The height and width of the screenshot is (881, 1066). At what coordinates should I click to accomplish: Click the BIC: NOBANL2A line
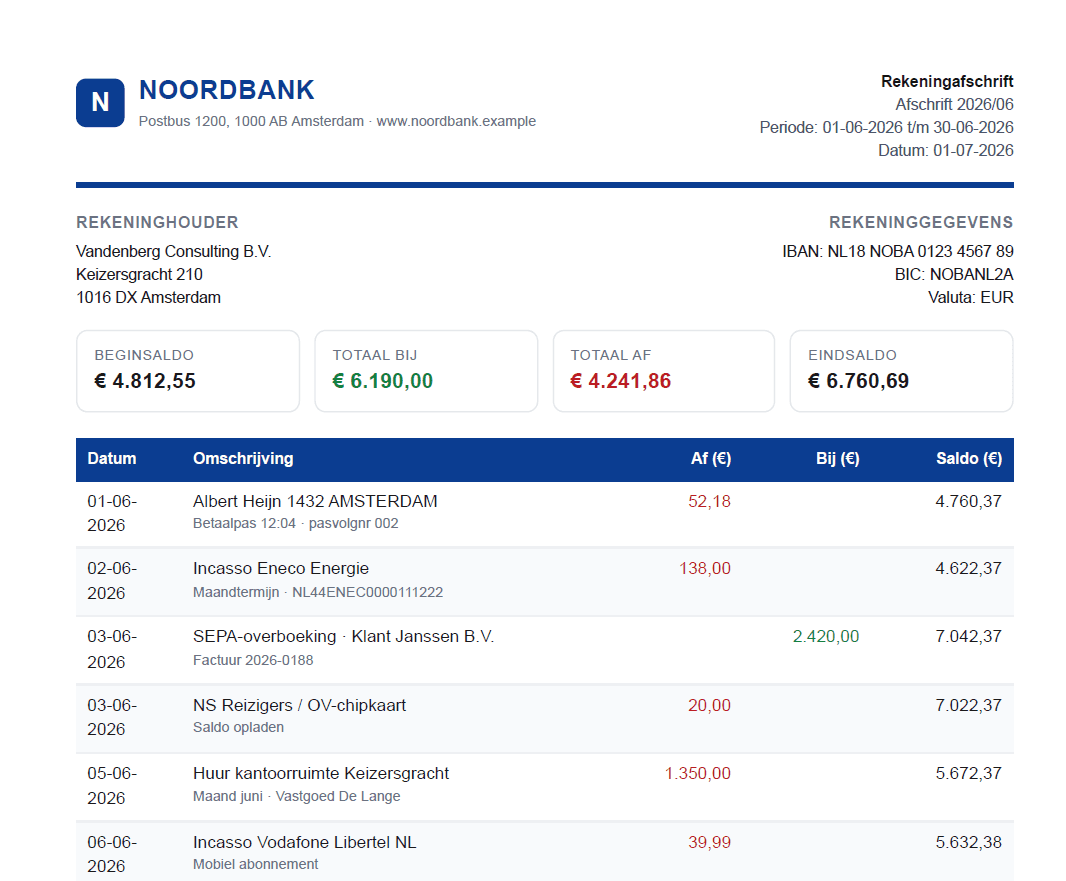pyautogui.click(x=954, y=275)
